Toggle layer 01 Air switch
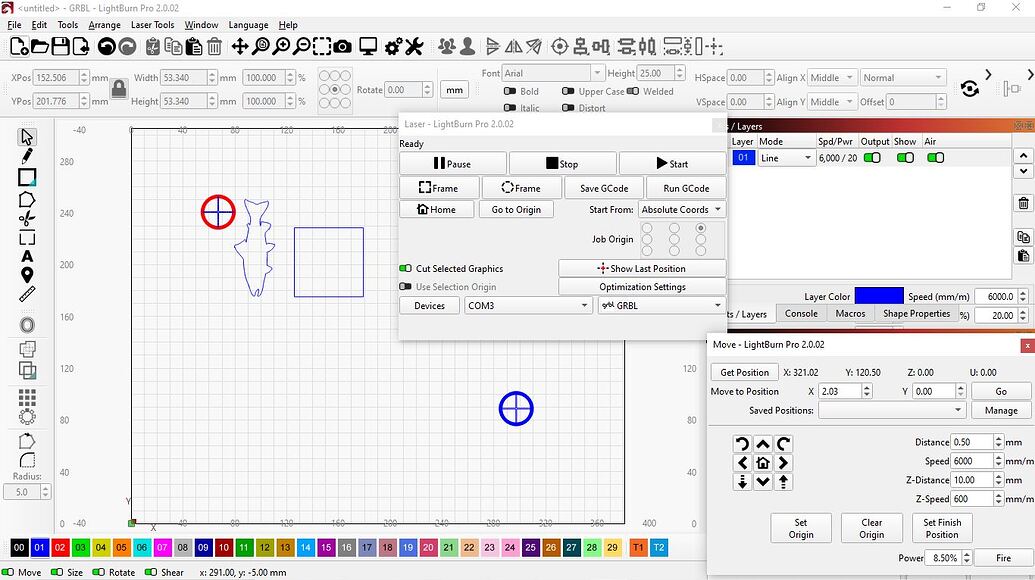Viewport: 1035px width, 580px height. [935, 158]
